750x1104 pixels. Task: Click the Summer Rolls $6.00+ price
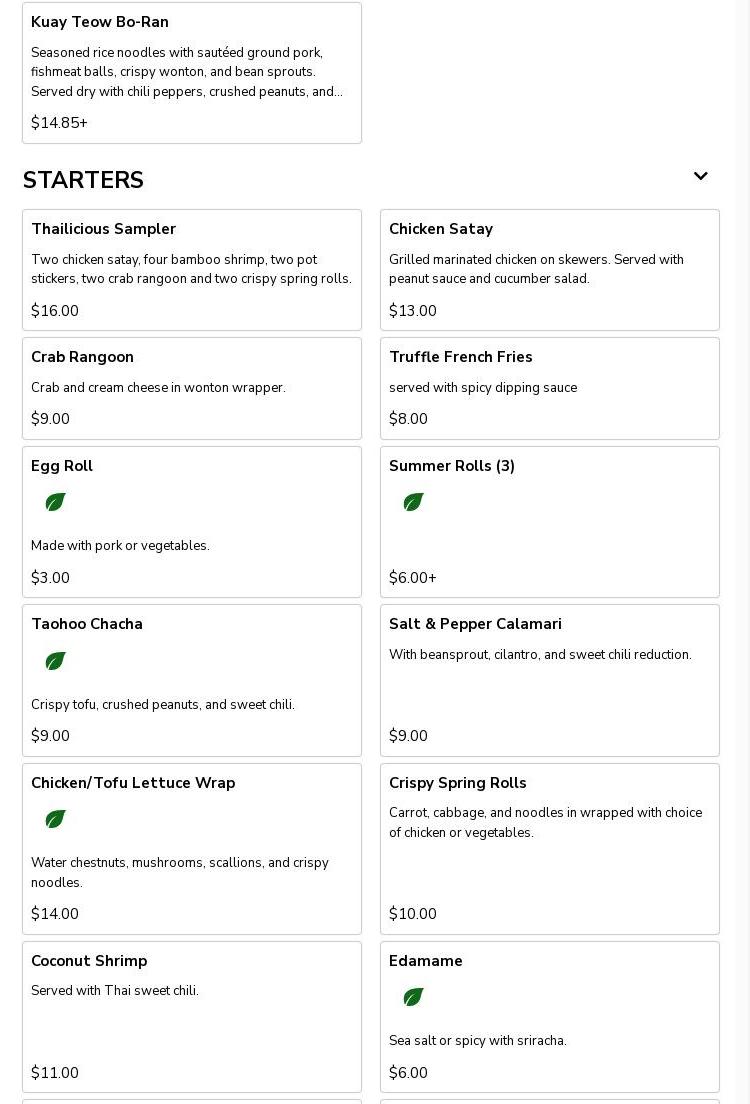pyautogui.click(x=412, y=578)
